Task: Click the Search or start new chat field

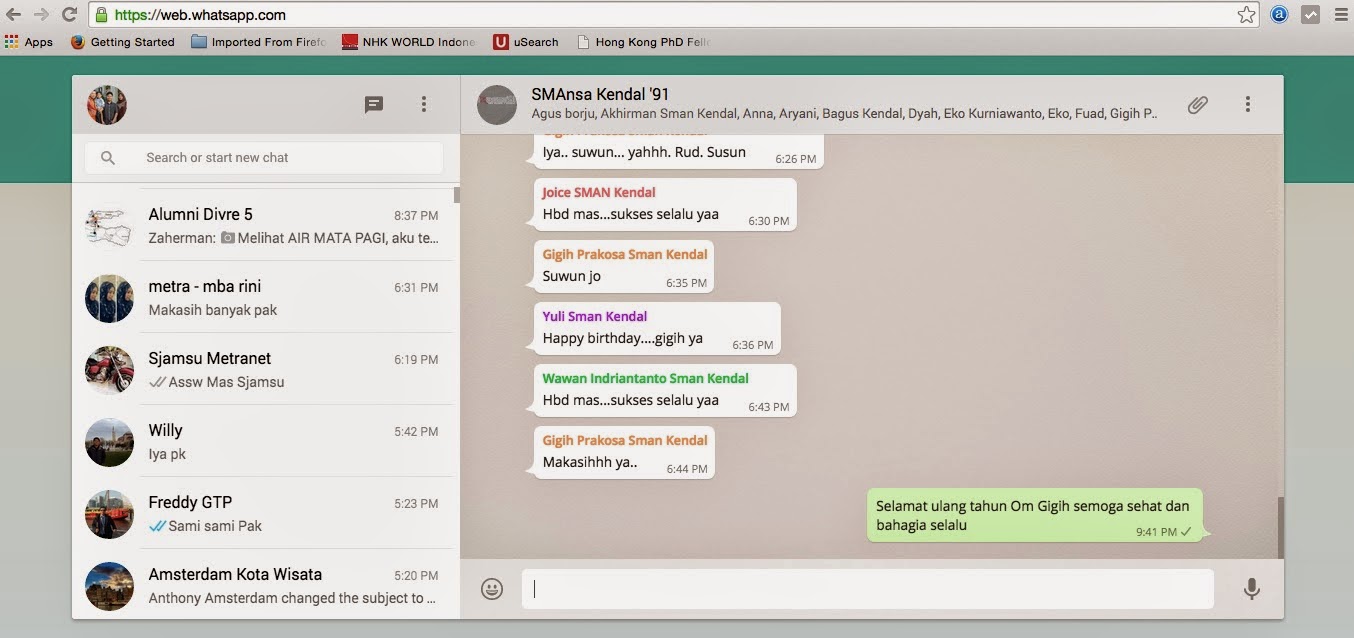Action: [x=264, y=157]
